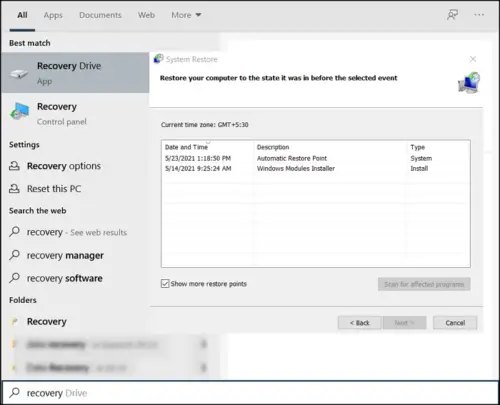
Task: Click the Back button
Action: pos(359,323)
